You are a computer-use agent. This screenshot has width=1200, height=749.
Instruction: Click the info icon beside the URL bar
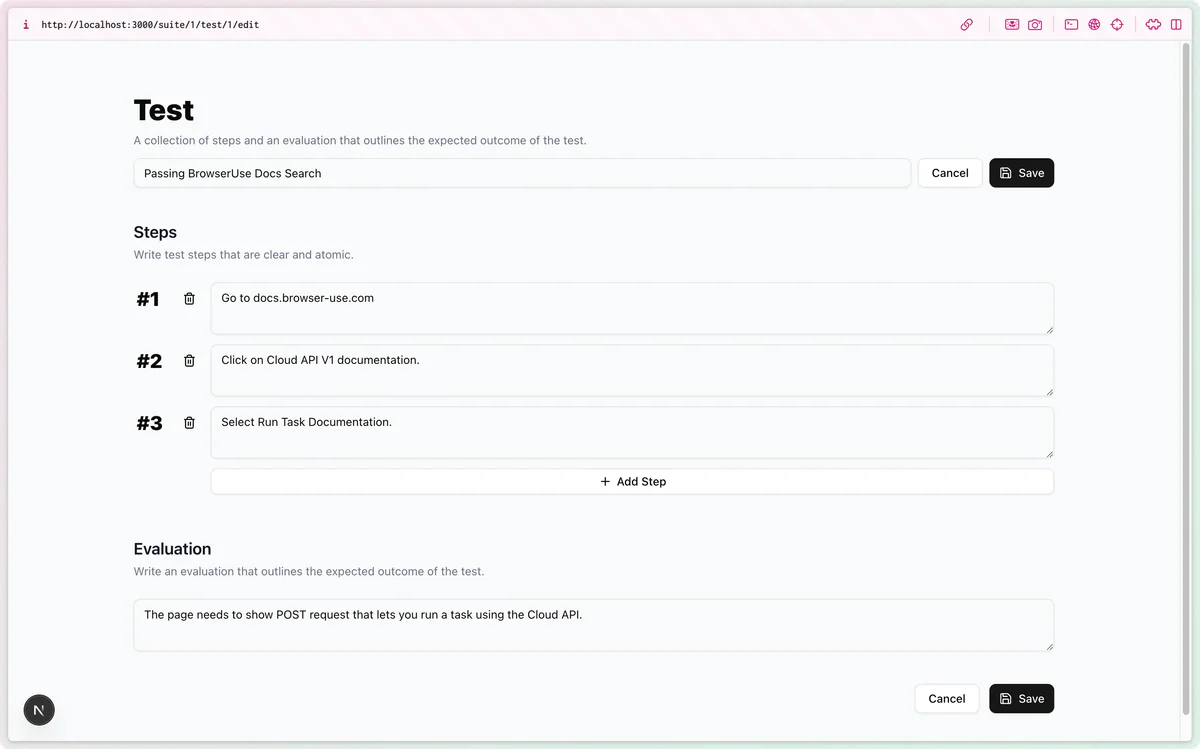pyautogui.click(x=25, y=24)
